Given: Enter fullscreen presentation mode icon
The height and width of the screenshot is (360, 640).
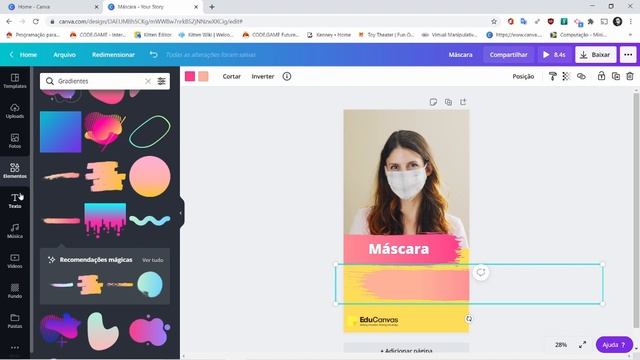Looking at the screenshot, I should coord(582,345).
